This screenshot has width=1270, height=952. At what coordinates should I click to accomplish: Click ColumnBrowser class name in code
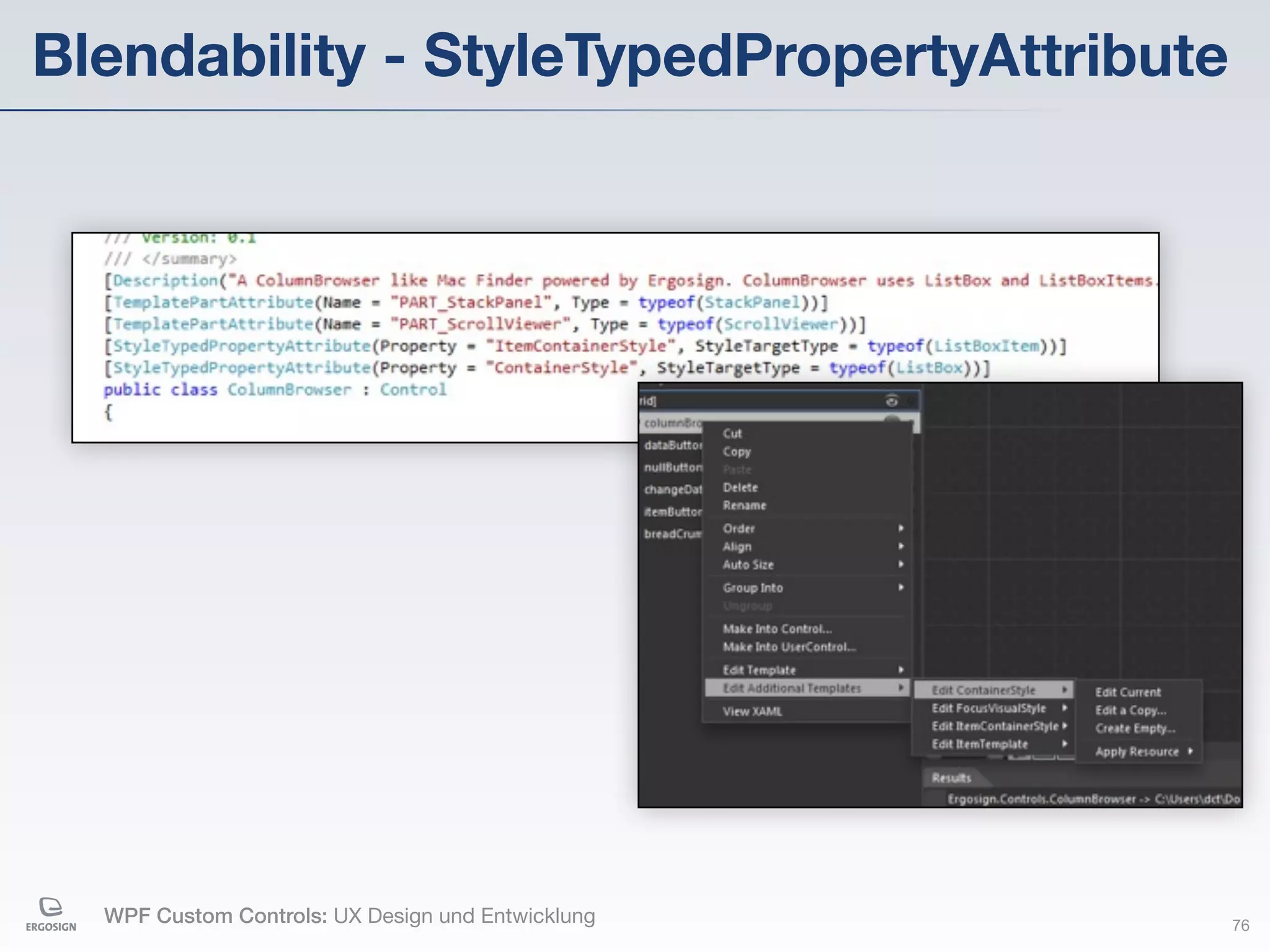[x=289, y=389]
